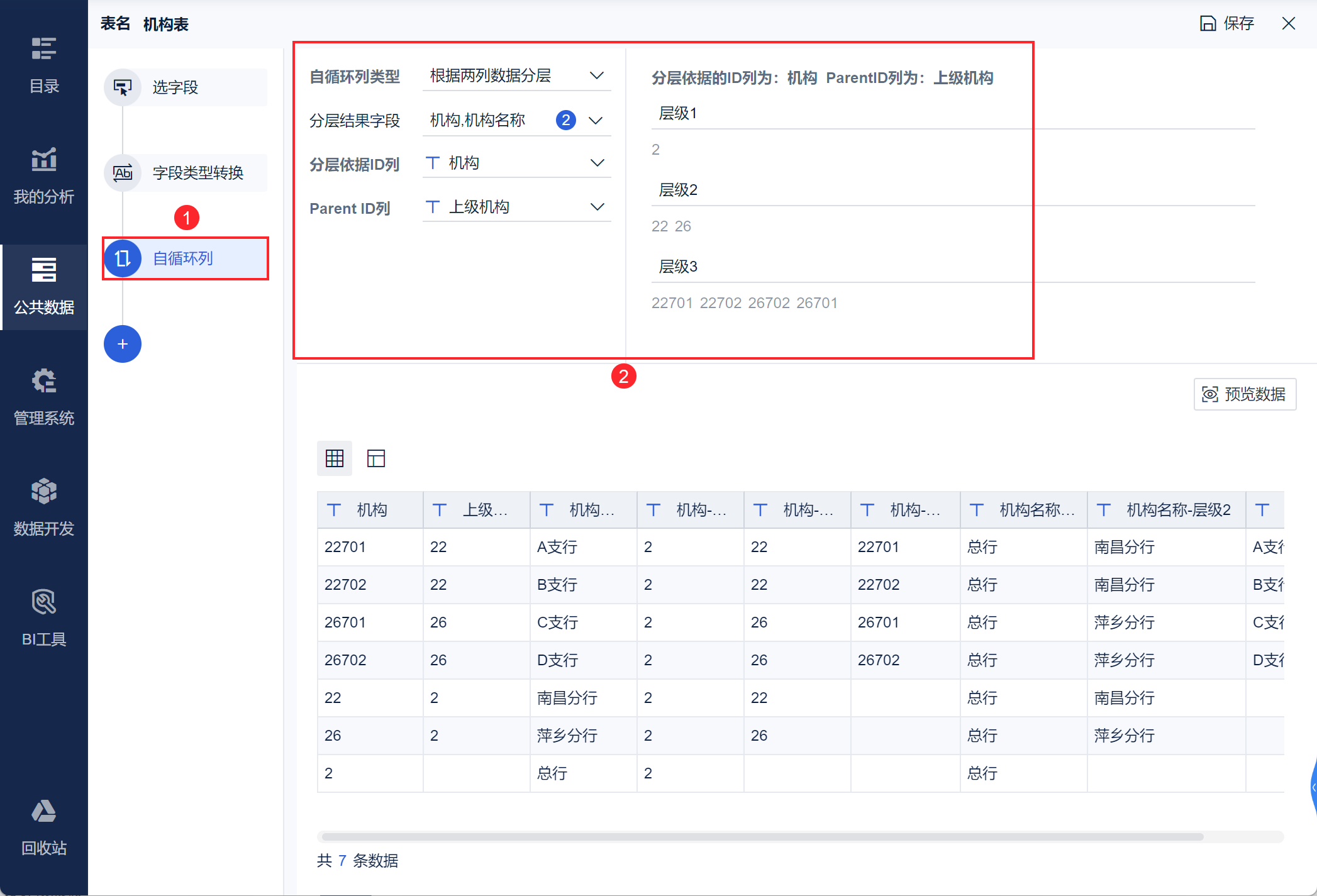Click the 预览数据 button
This screenshot has height=896, width=1317.
click(1244, 394)
